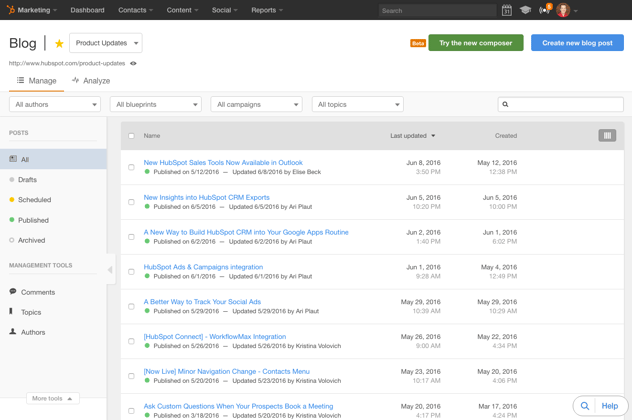
Task: Open the Contacts menu in navigation
Action: point(135,10)
